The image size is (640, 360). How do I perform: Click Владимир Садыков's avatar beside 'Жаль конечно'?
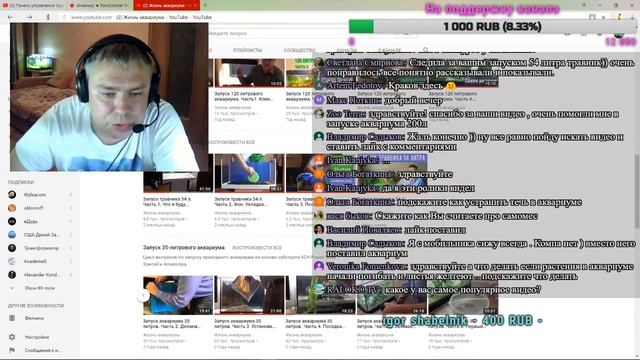pyautogui.click(x=319, y=137)
